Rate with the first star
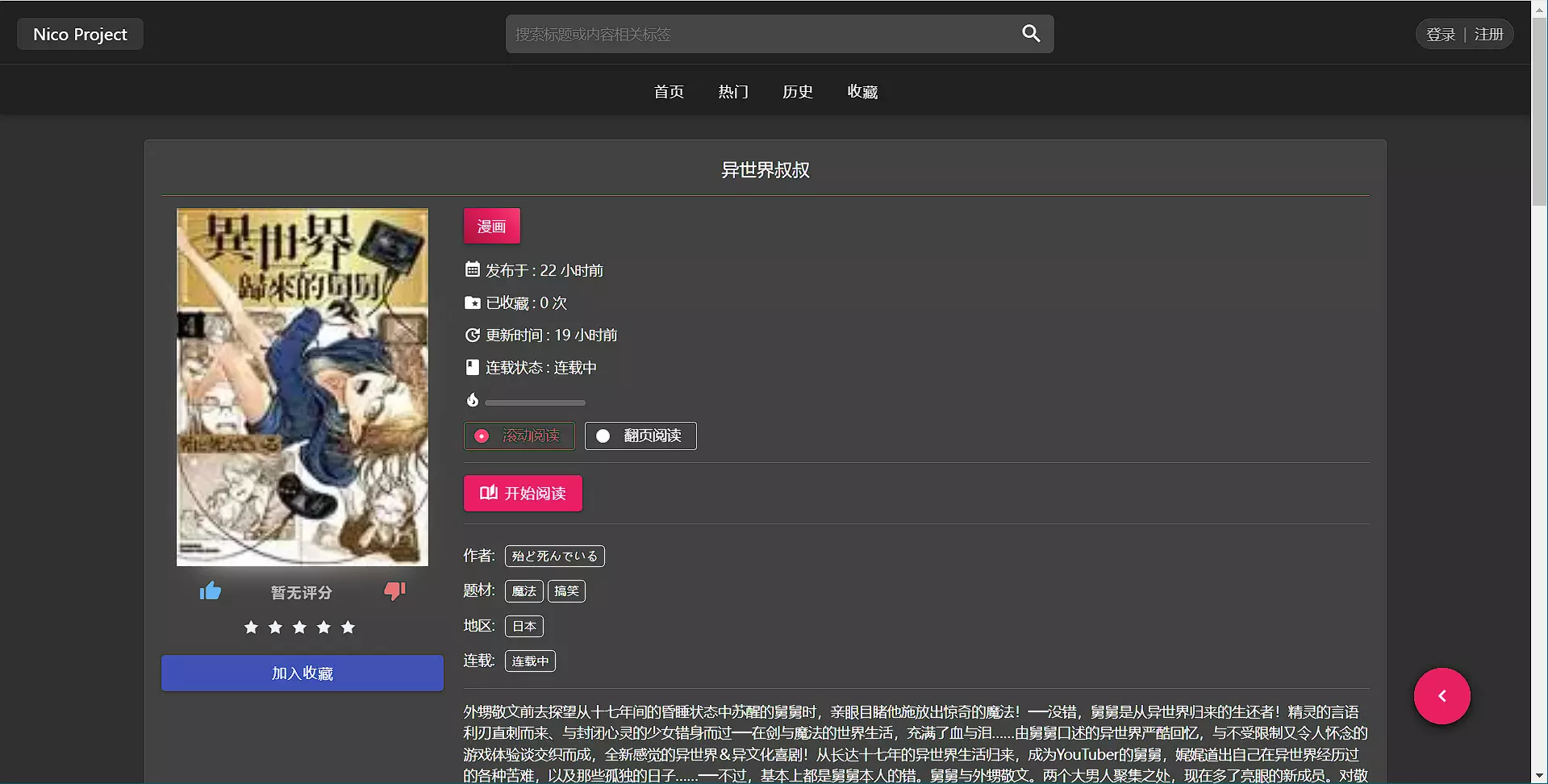The image size is (1548, 784). [x=251, y=628]
